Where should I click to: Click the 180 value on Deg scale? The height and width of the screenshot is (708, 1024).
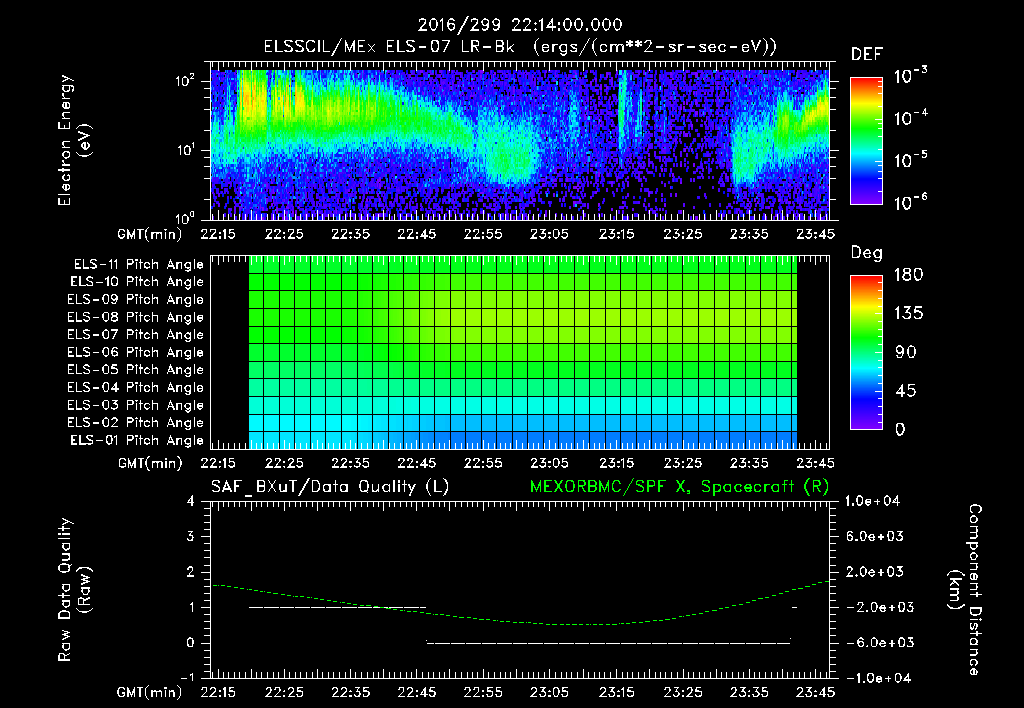point(908,274)
